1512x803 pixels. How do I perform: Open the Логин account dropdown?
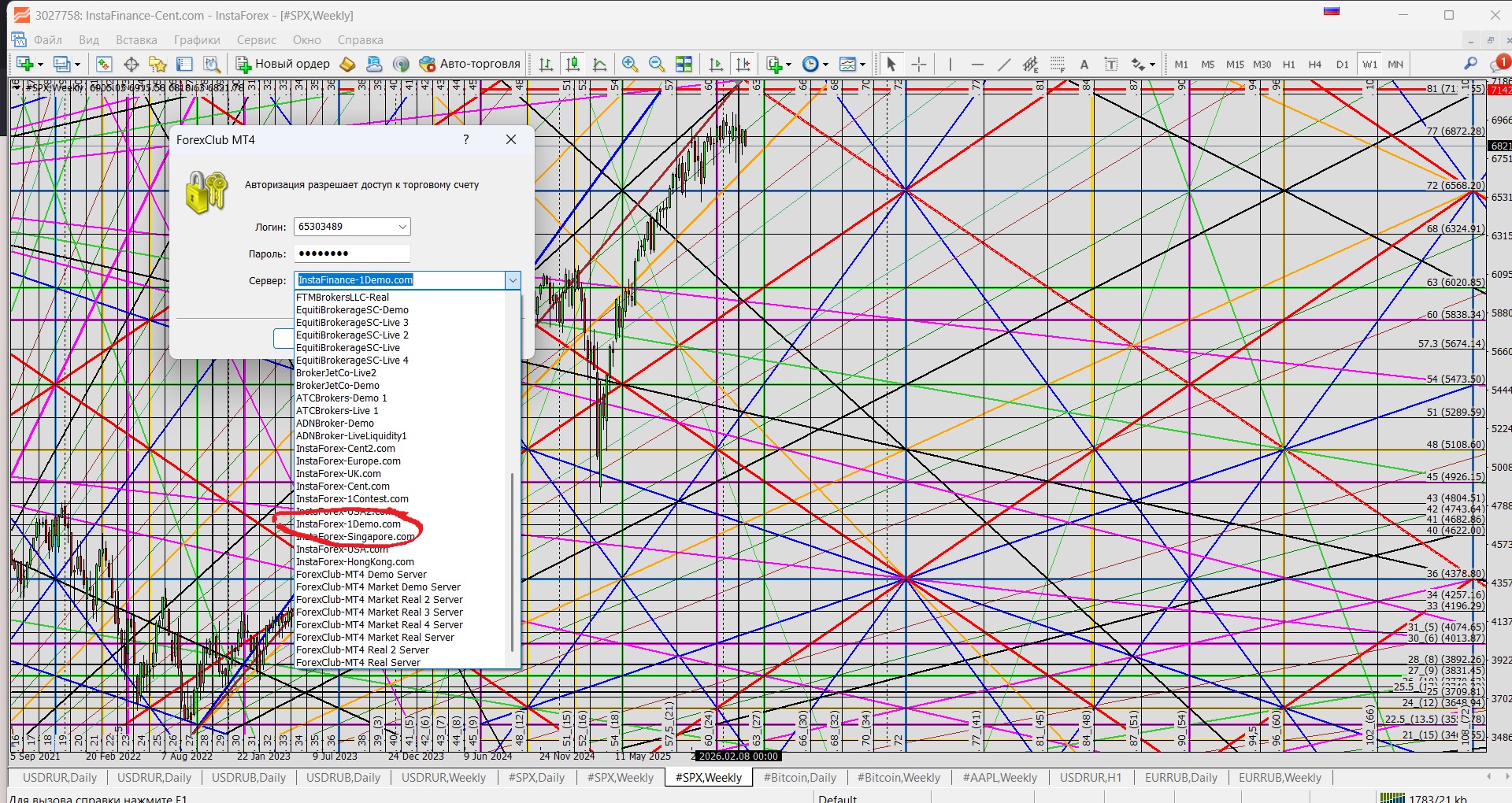pos(402,227)
